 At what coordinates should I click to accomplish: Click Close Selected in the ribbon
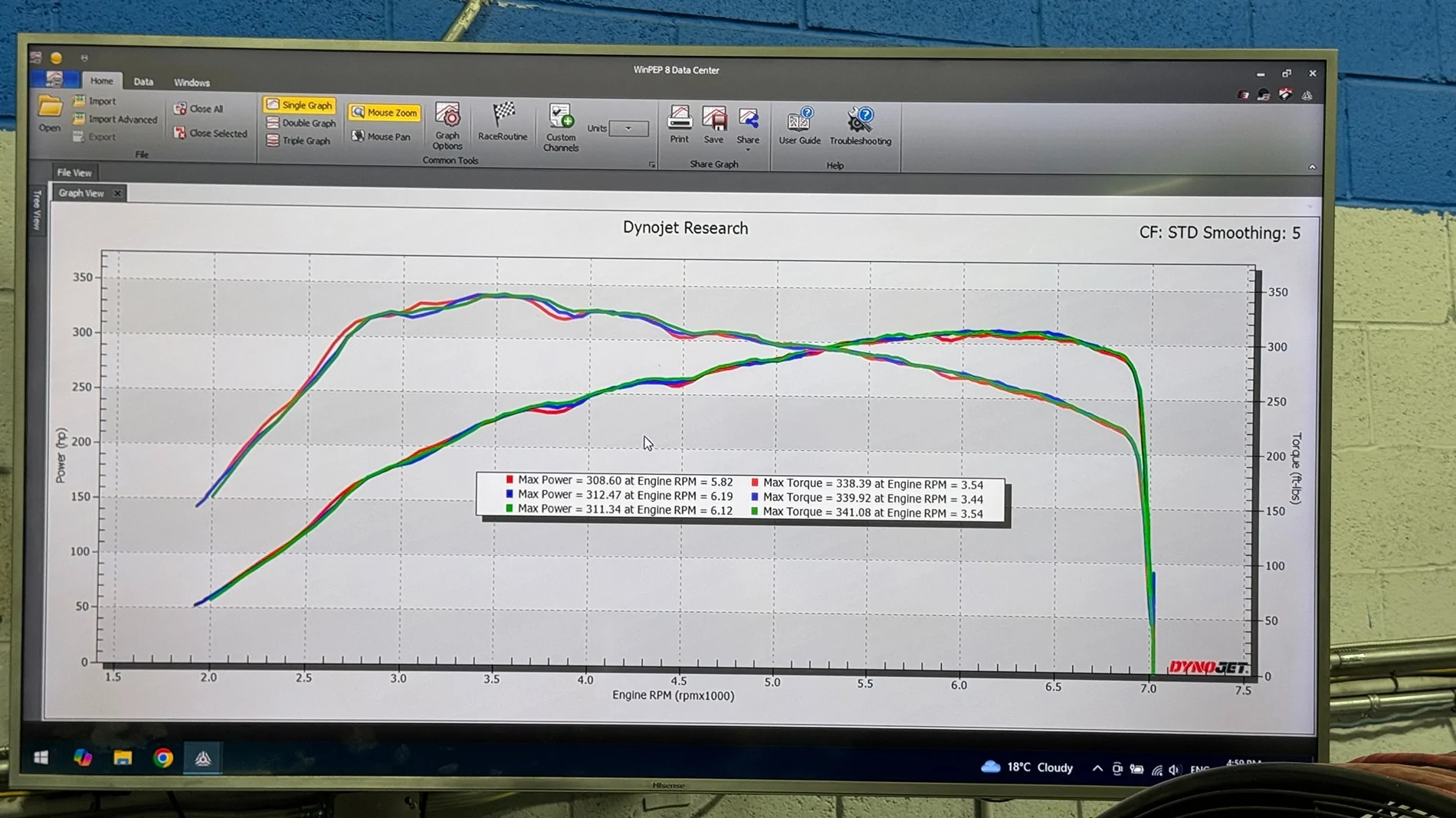pos(211,133)
